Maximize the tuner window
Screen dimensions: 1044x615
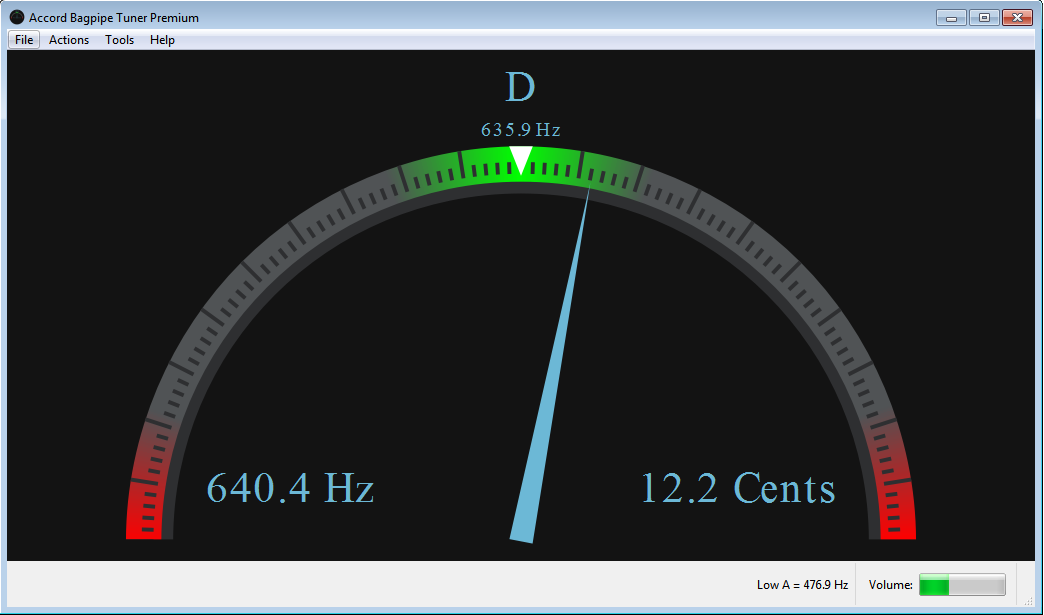point(984,18)
